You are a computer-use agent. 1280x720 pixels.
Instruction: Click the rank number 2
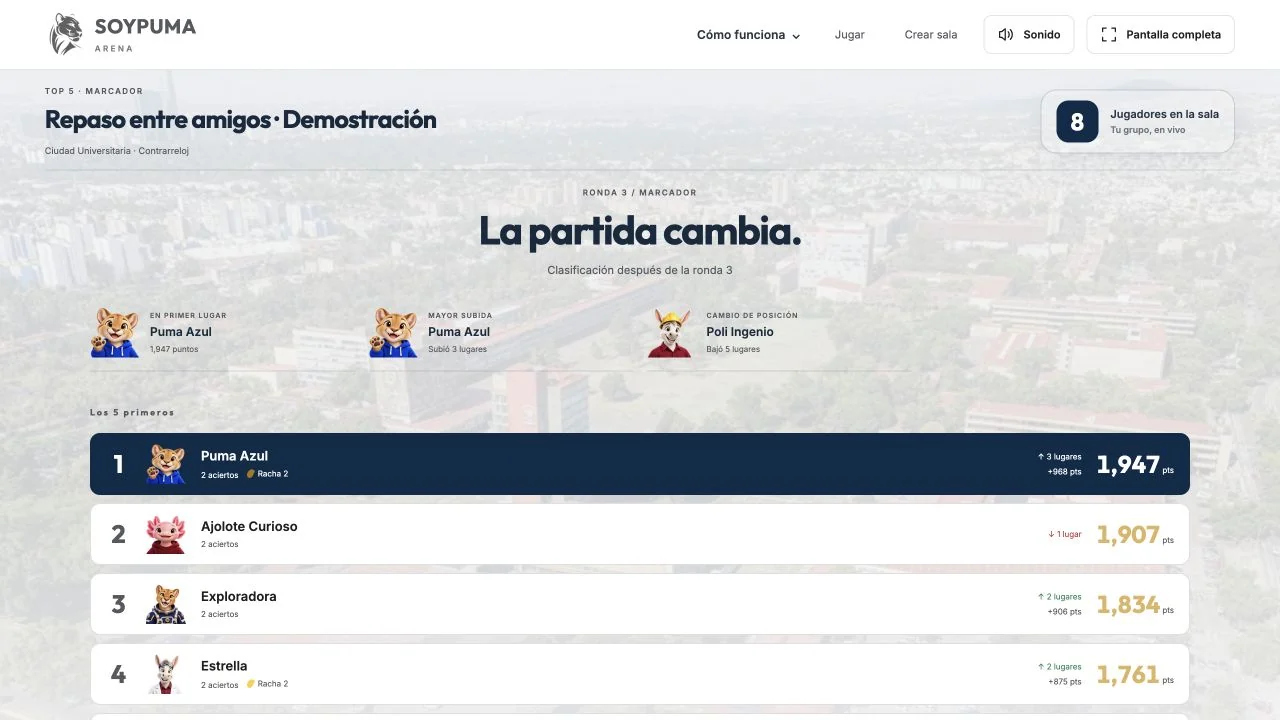coord(118,534)
